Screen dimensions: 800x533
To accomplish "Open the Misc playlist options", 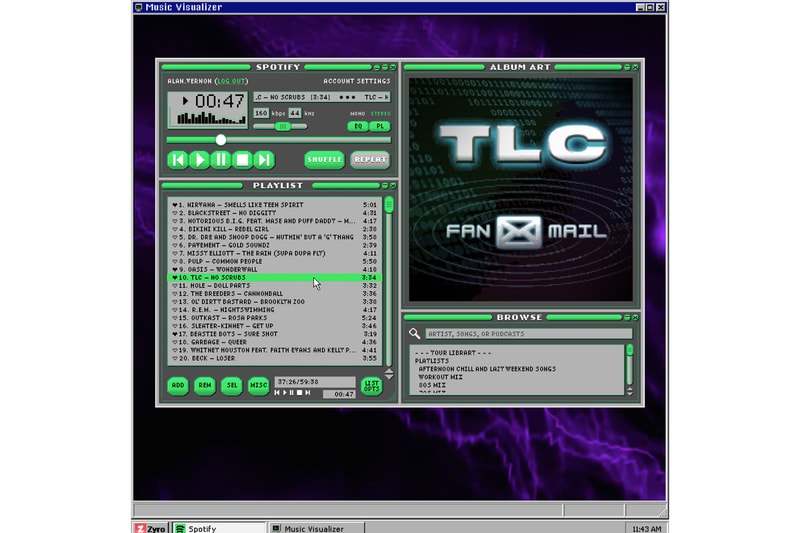I will (258, 386).
